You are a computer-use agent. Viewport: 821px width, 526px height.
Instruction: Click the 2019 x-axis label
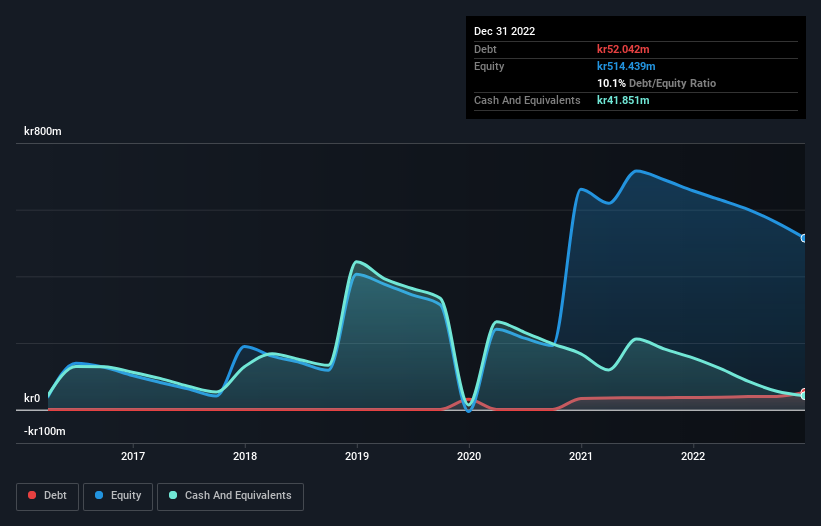357,456
